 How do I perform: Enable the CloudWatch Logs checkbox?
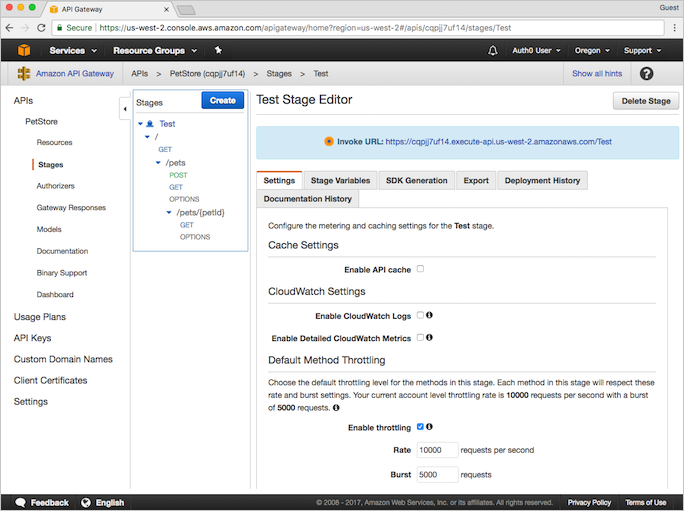420,315
